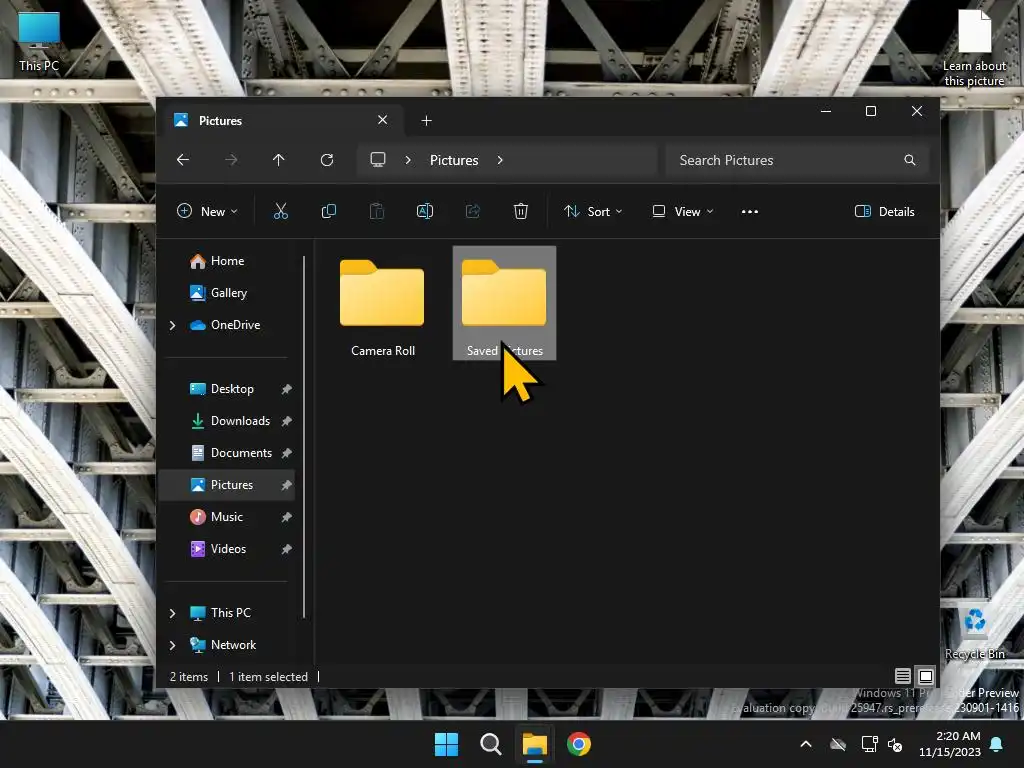Click the pin icon next to Downloads
This screenshot has height=768, width=1024.
[286, 421]
